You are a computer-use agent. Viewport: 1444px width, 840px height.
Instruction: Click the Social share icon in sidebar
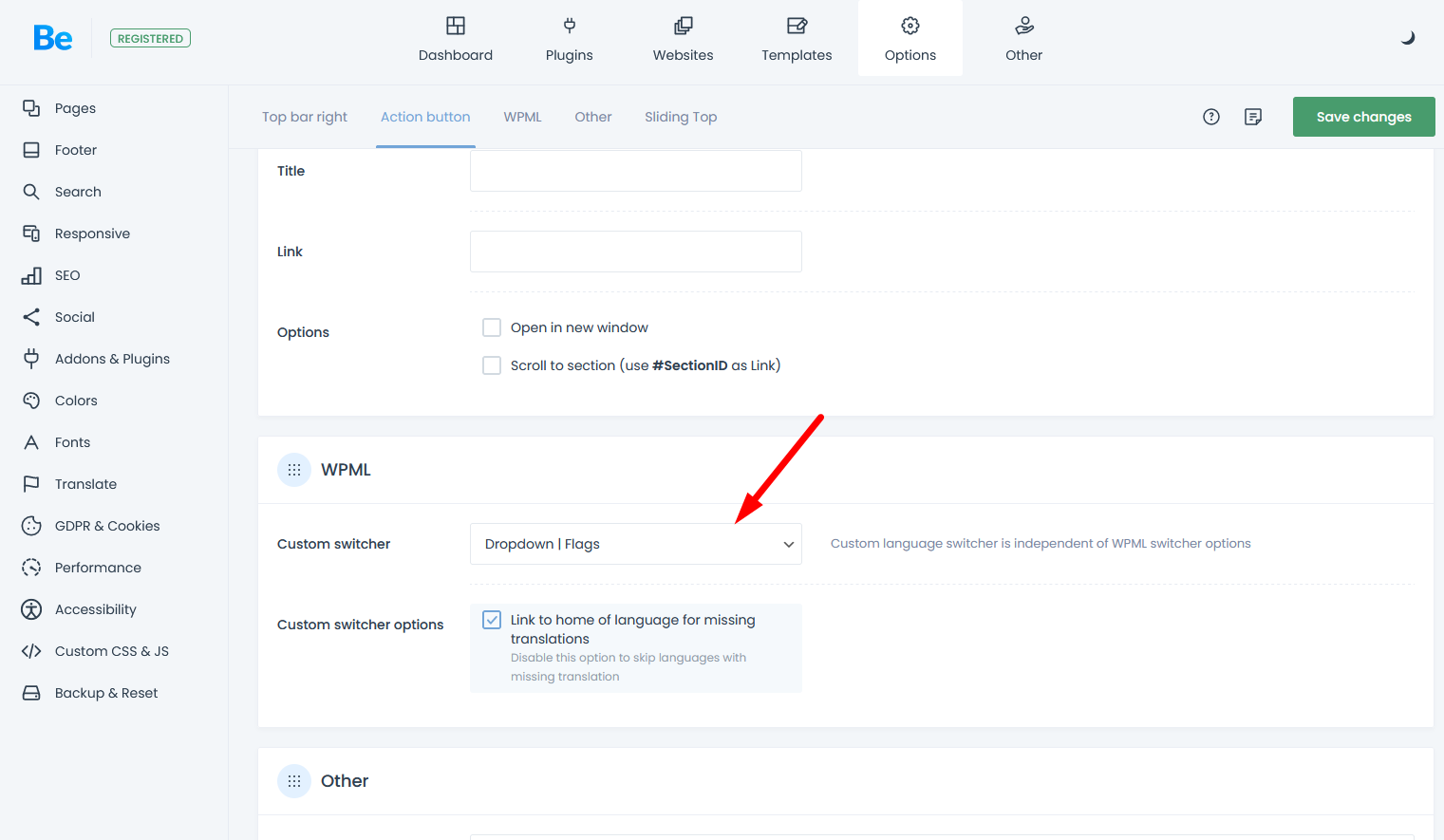coord(31,317)
